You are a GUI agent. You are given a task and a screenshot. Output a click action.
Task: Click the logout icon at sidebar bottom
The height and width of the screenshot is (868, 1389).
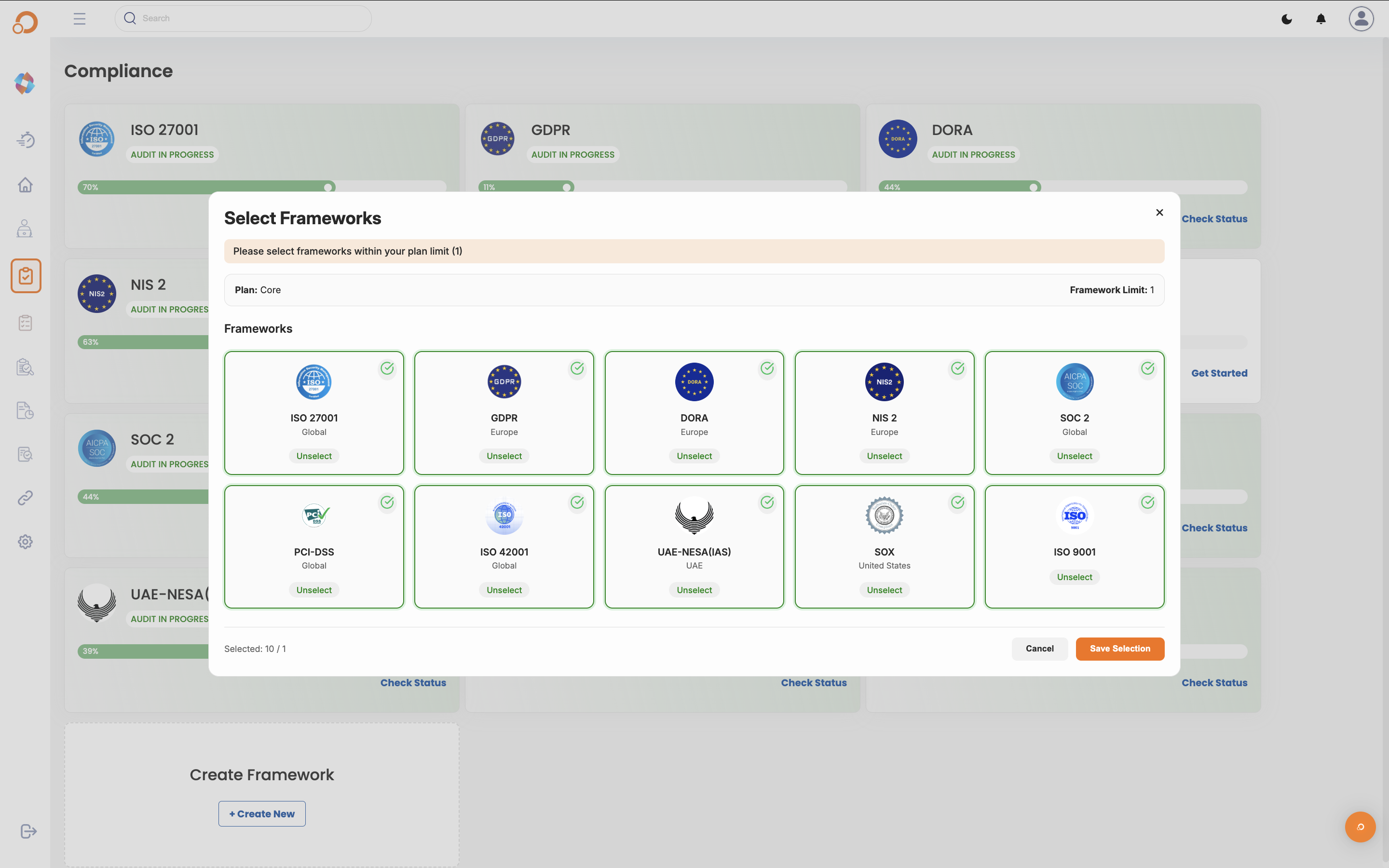click(28, 831)
